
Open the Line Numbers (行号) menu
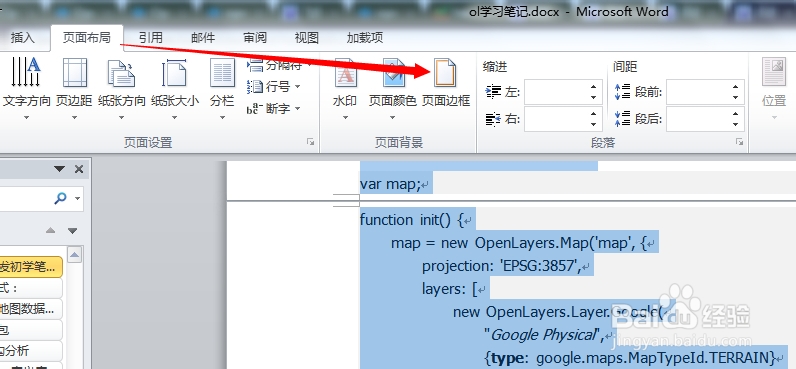[274, 87]
